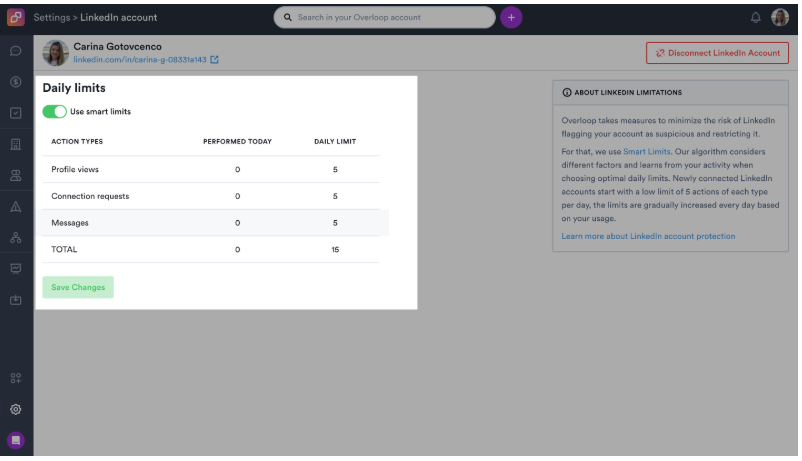Open Smart Limits link
Viewport: 802px width, 461px height.
(x=647, y=152)
